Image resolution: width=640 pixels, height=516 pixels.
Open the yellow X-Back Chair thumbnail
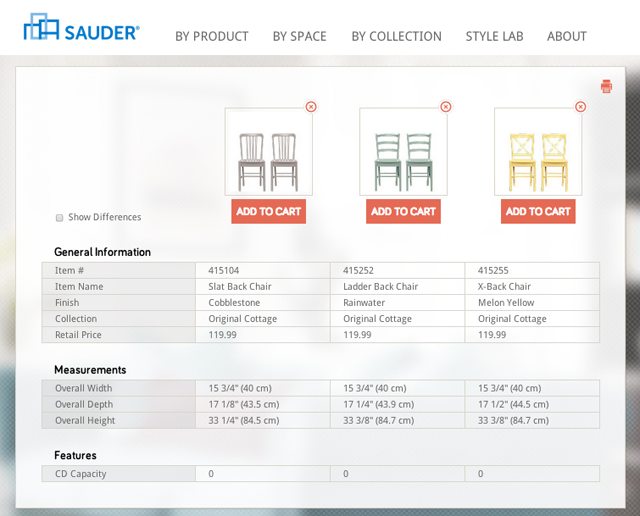point(538,152)
